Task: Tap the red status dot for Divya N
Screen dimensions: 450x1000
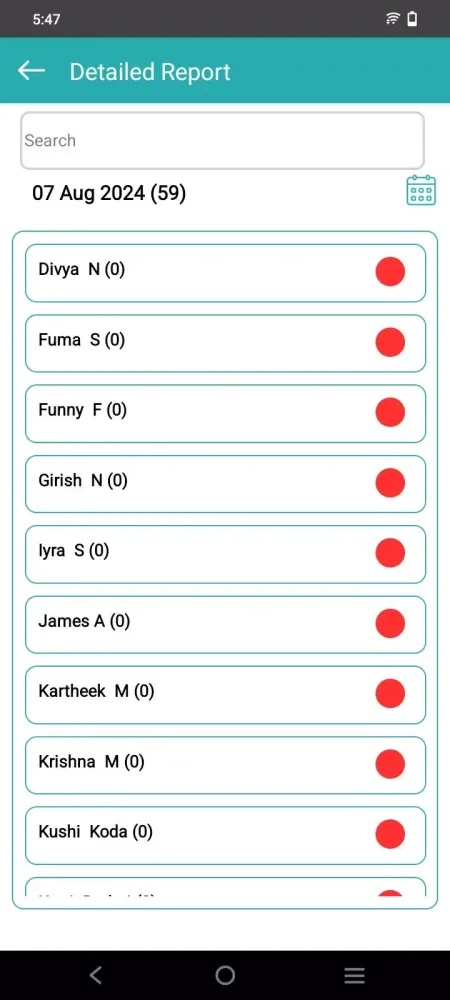Action: pyautogui.click(x=390, y=272)
